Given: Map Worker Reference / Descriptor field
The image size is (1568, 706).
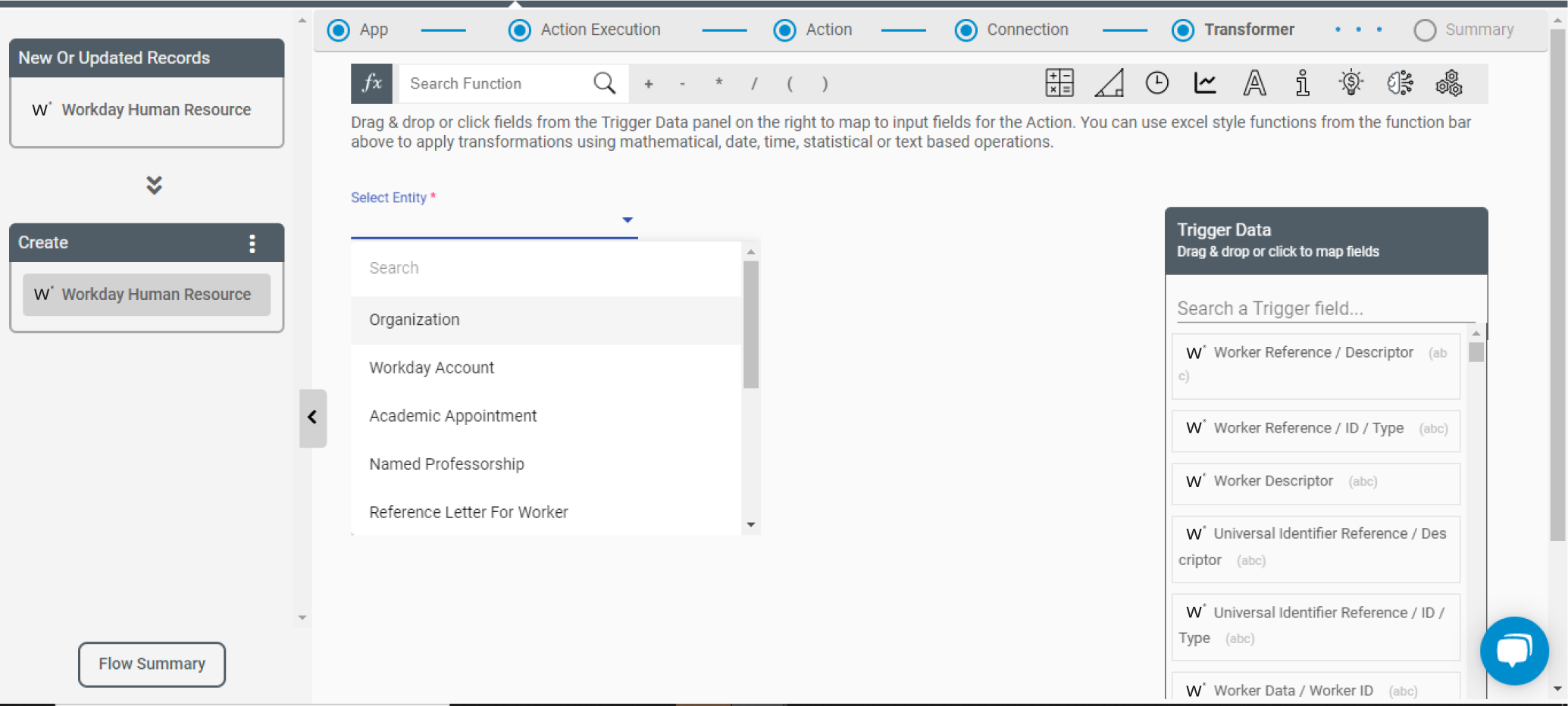Looking at the screenshot, I should [1316, 367].
